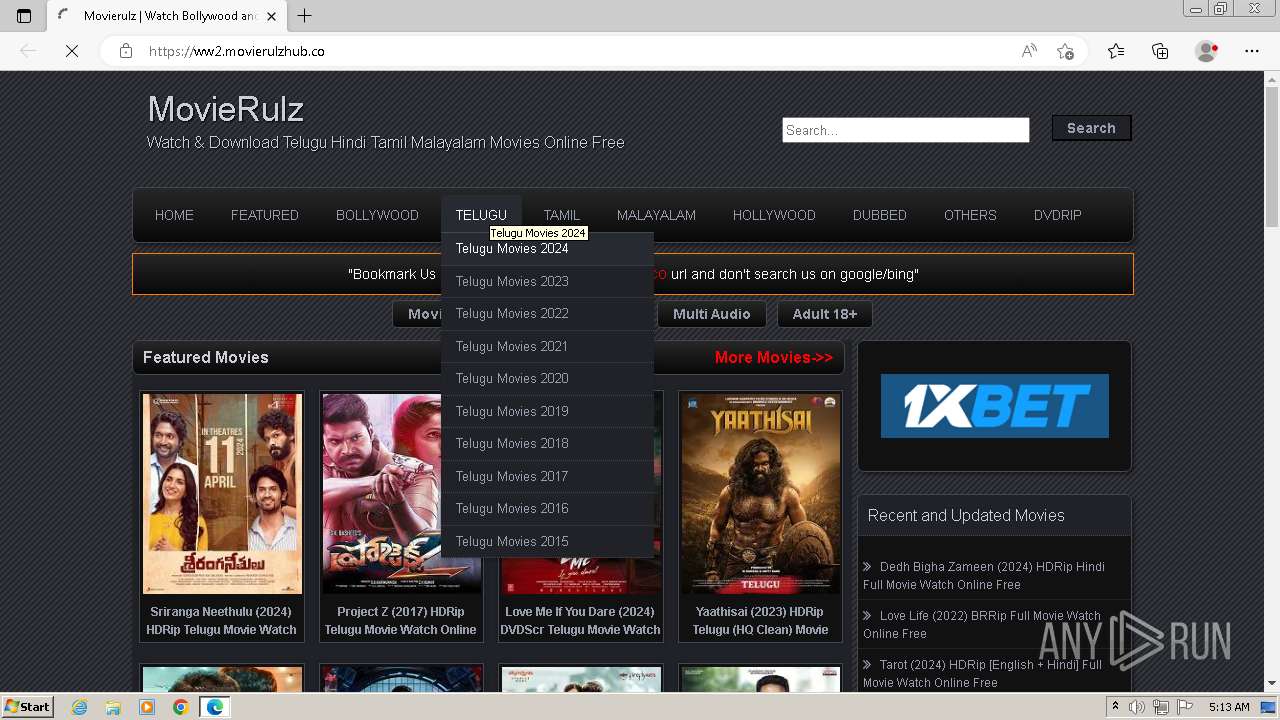Select Microsoft Edge in the taskbar
Screen dimensions: 1280x720
tap(214, 707)
